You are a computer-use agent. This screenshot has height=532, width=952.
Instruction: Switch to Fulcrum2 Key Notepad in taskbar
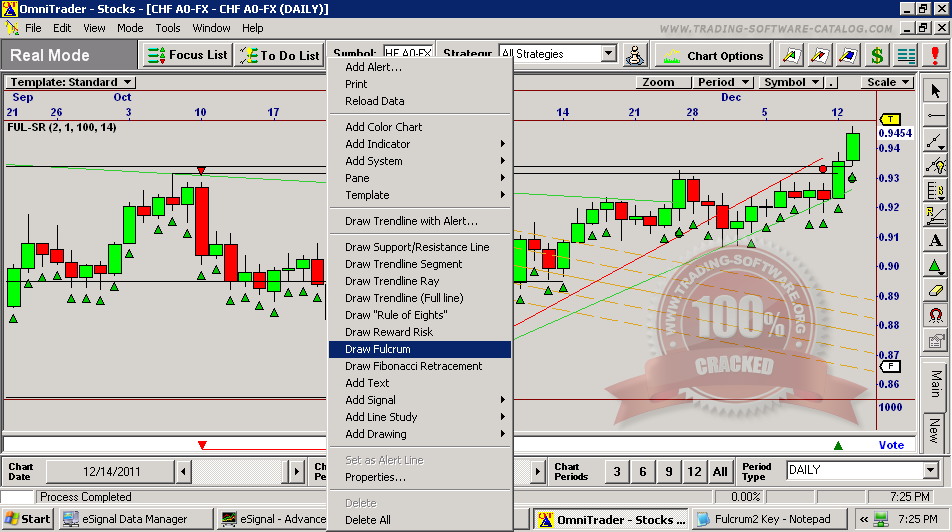[766, 519]
